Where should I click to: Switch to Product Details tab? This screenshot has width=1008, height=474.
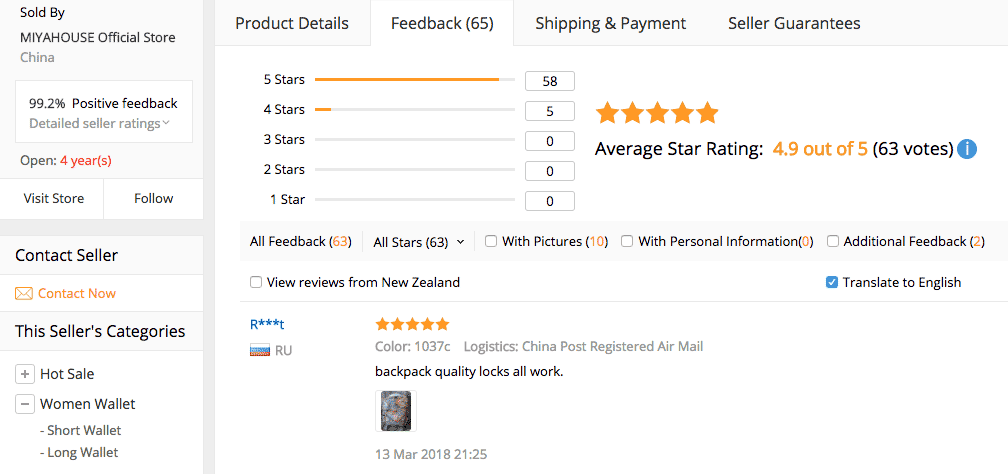pos(292,23)
